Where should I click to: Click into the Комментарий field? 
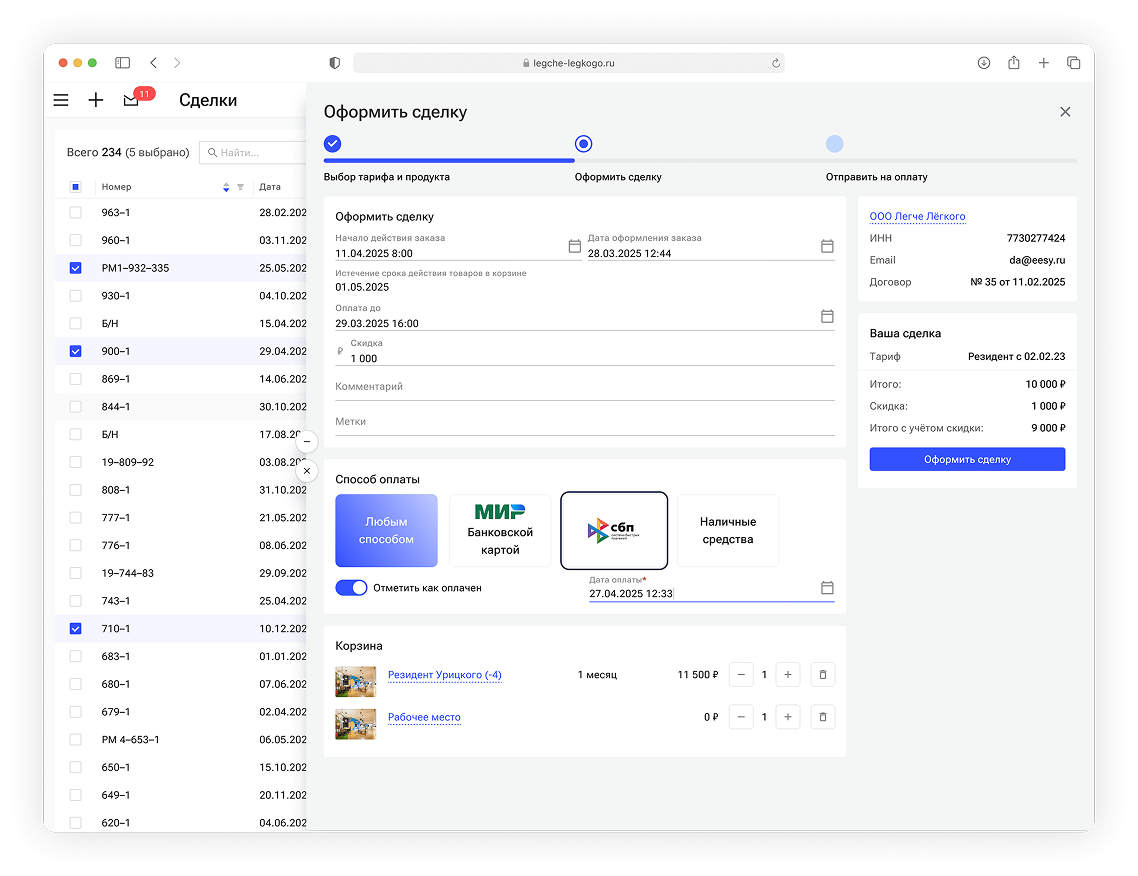pyautogui.click(x=585, y=387)
